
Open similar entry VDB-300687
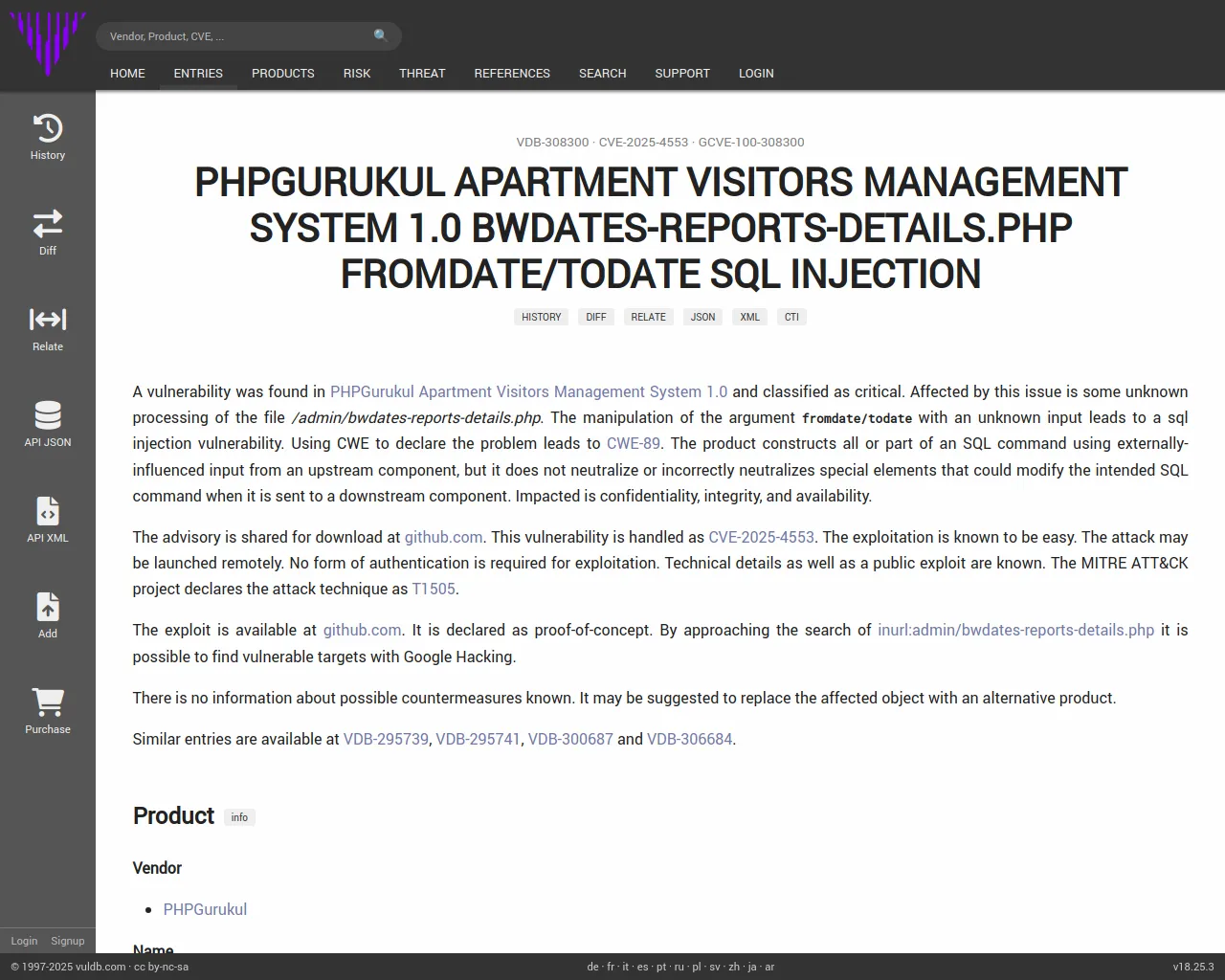(570, 739)
